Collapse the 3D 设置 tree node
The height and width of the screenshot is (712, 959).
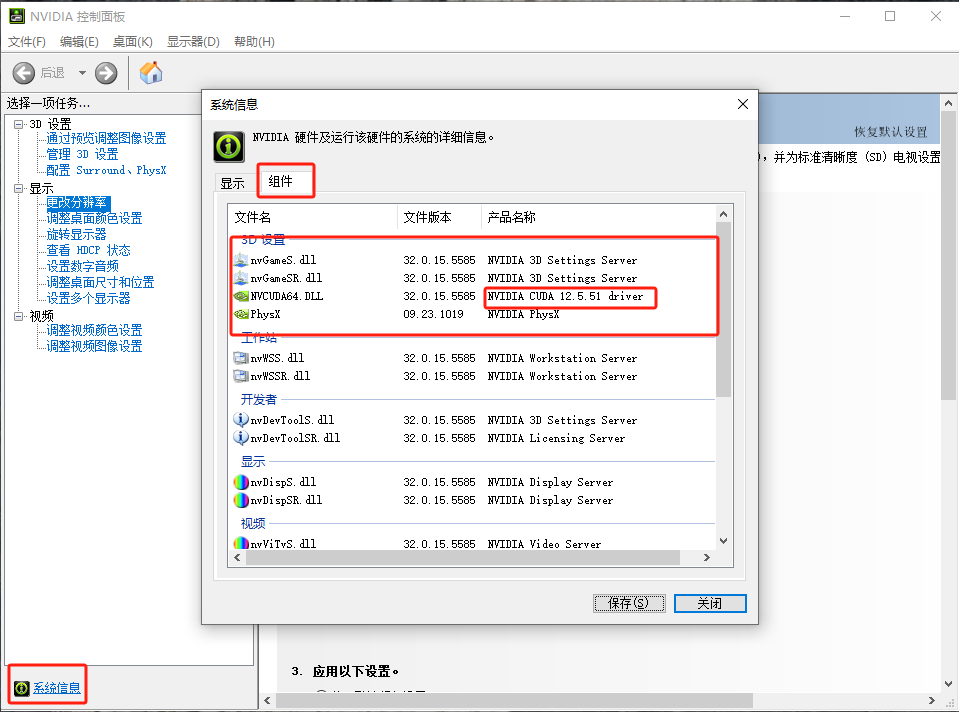[18, 124]
